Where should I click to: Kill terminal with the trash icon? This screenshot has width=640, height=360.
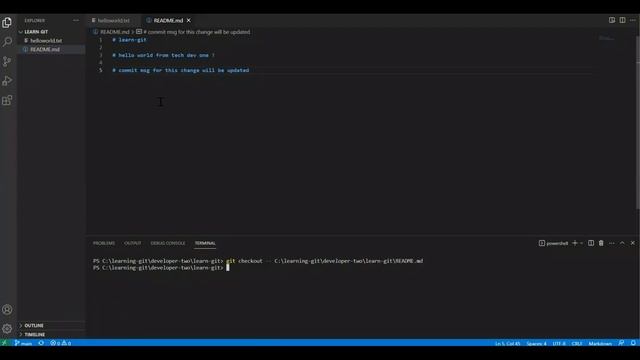click(601, 243)
